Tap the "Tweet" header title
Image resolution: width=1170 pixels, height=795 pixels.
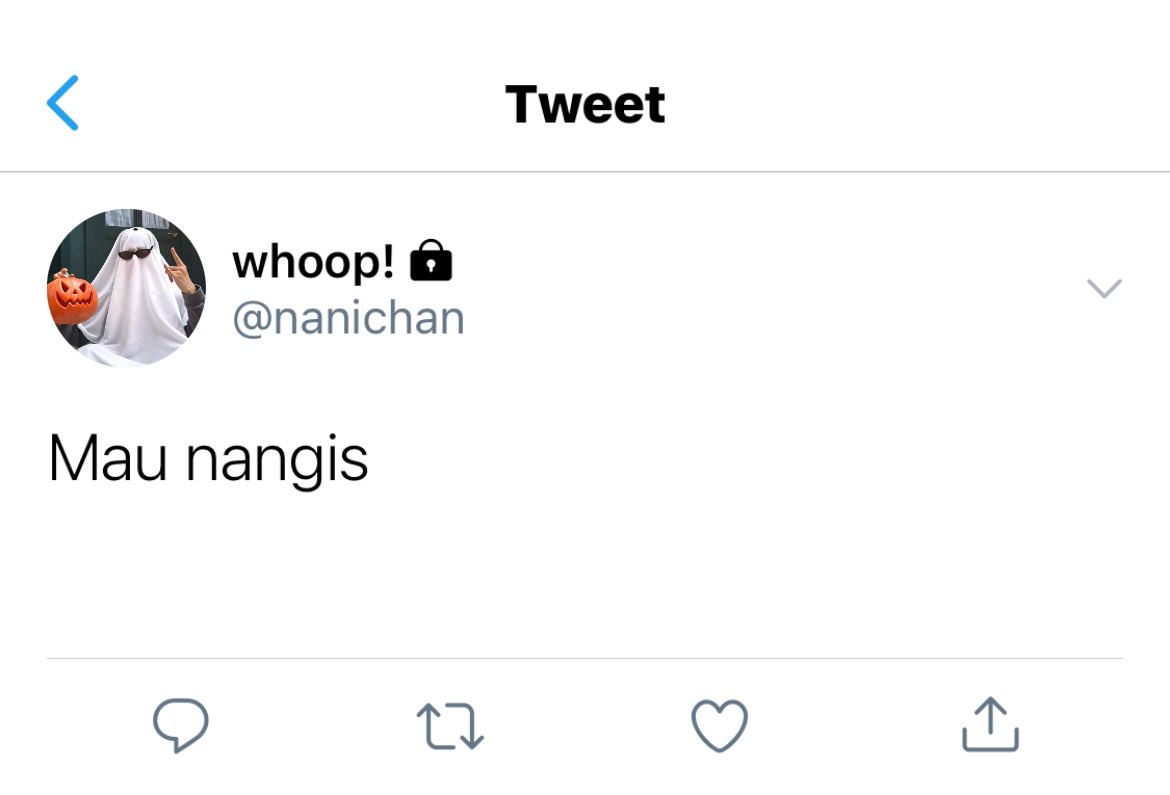(585, 104)
